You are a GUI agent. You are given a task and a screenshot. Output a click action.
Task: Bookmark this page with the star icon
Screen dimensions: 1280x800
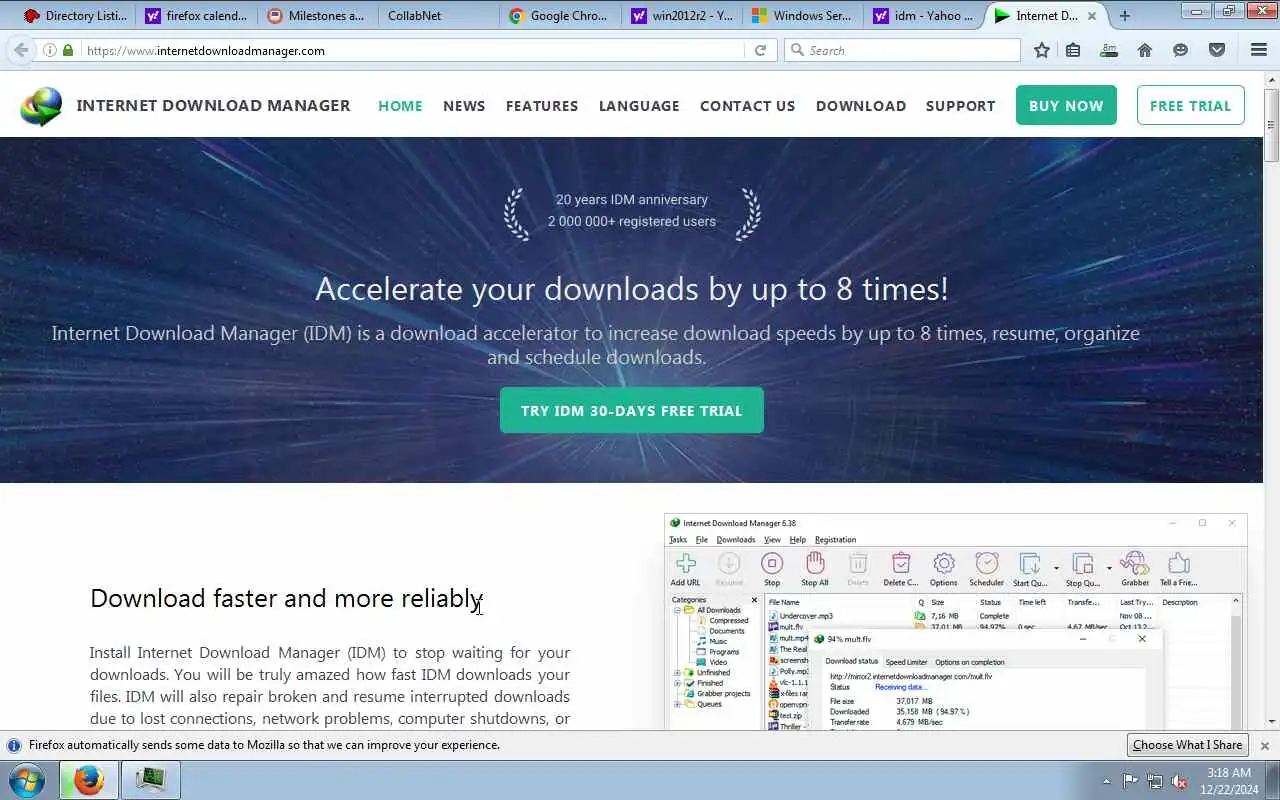[1042, 50]
